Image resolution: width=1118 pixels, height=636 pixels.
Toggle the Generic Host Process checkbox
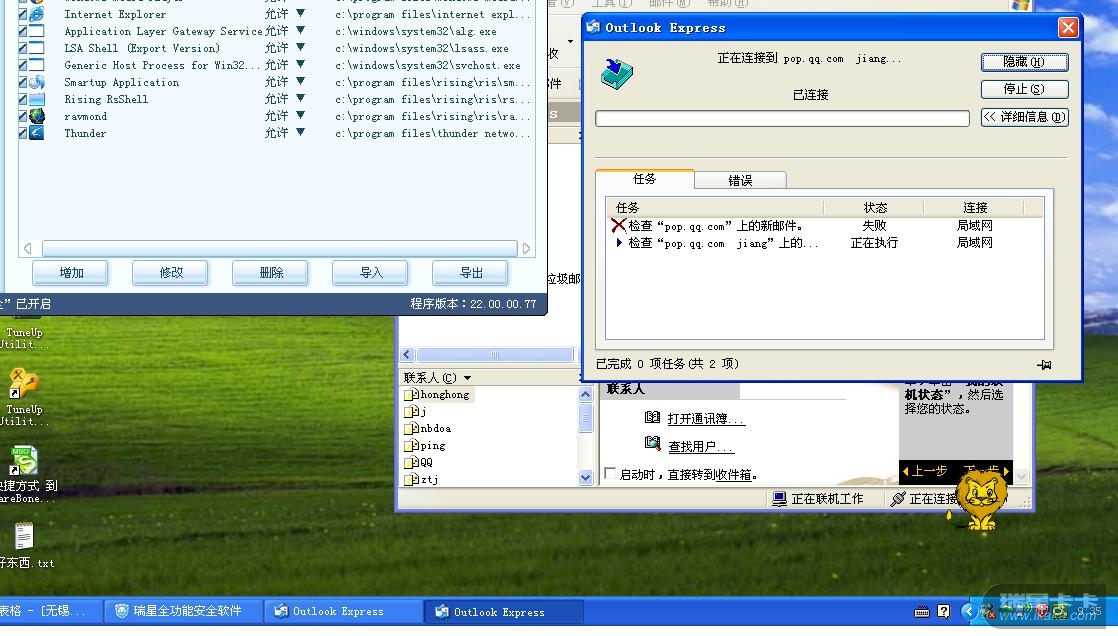pos(22,65)
